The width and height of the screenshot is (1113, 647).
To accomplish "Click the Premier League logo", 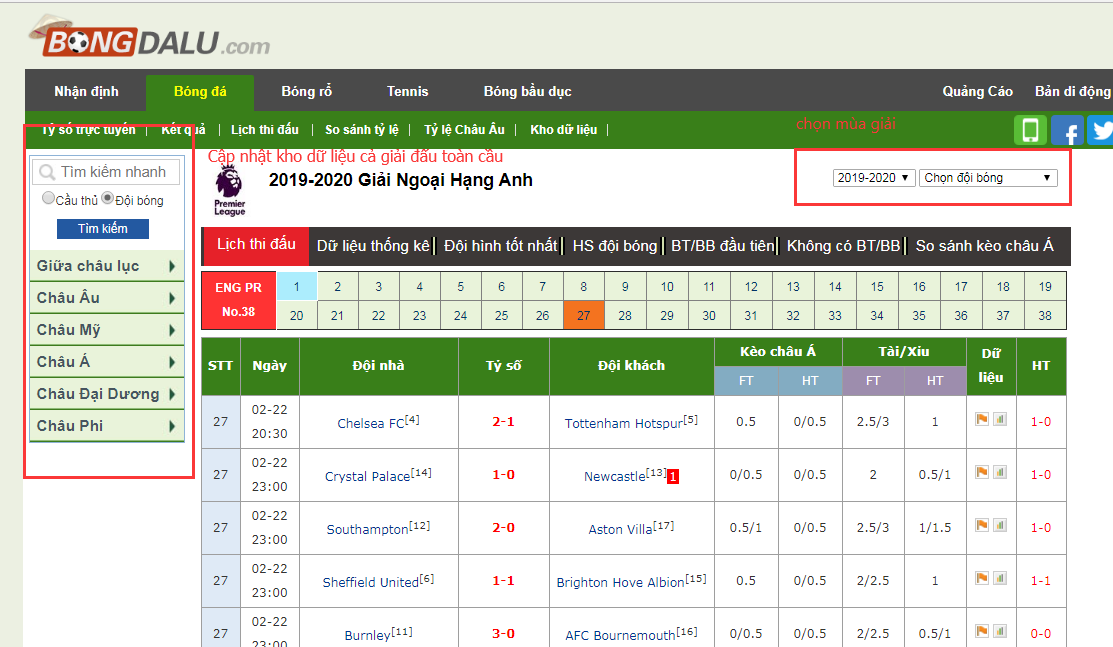I will [x=229, y=190].
